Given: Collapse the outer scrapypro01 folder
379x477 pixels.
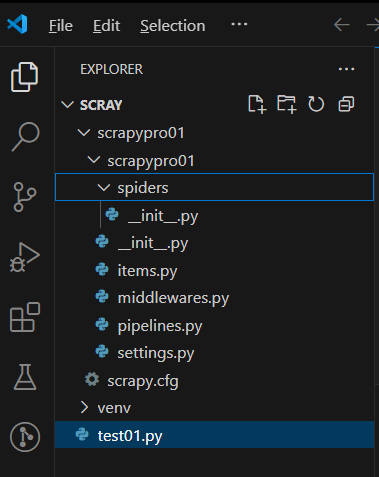Looking at the screenshot, I should point(84,133).
